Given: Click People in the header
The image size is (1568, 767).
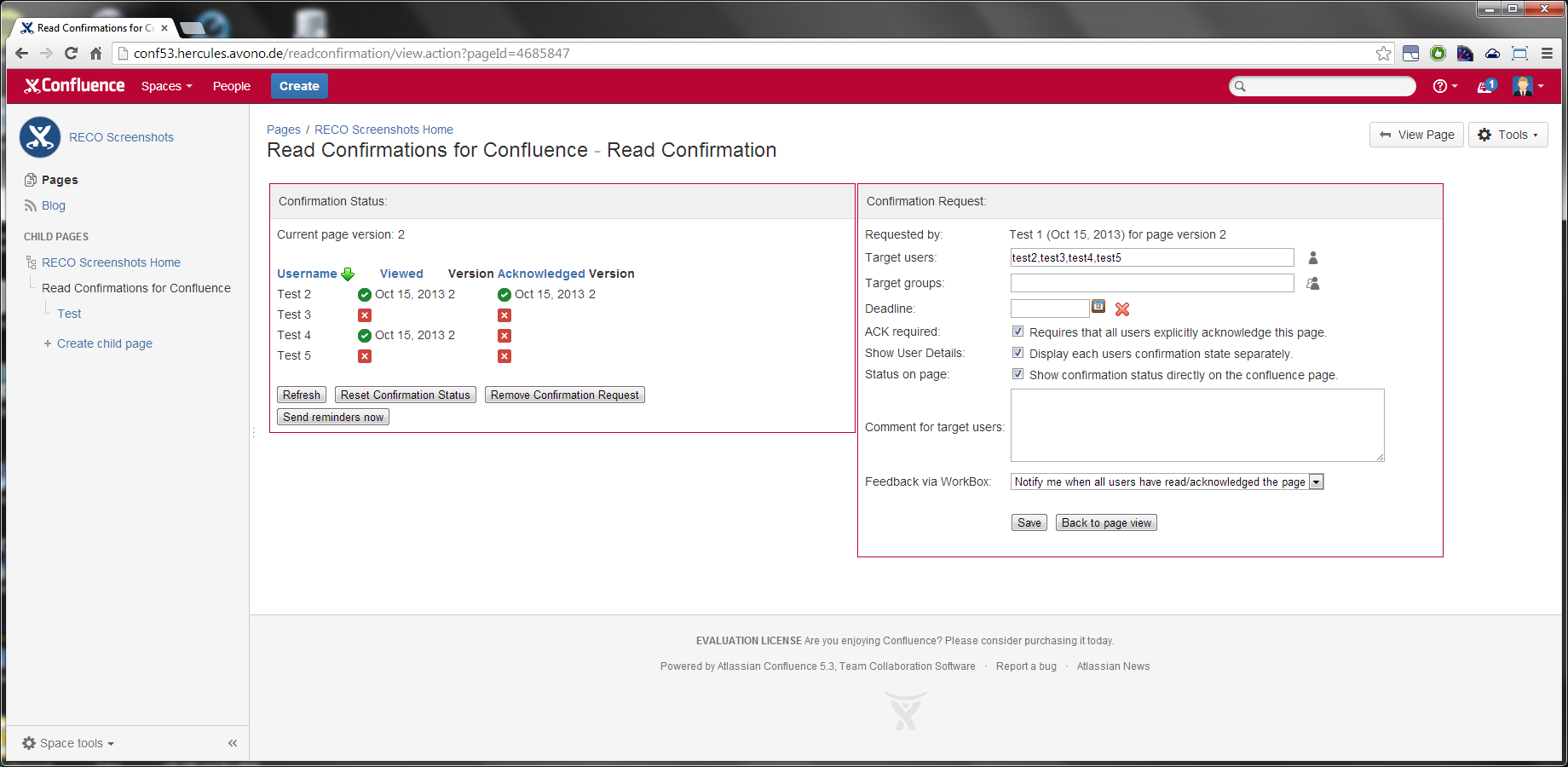Looking at the screenshot, I should (232, 86).
